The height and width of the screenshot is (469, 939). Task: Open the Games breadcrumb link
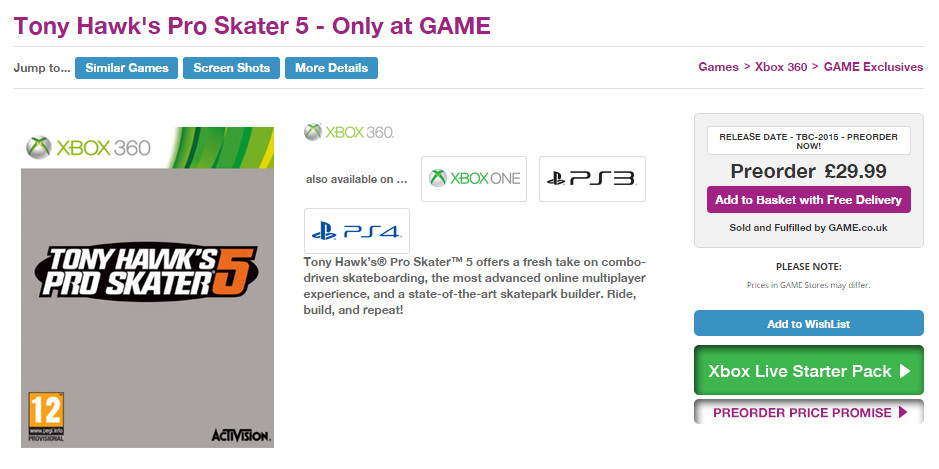(717, 68)
